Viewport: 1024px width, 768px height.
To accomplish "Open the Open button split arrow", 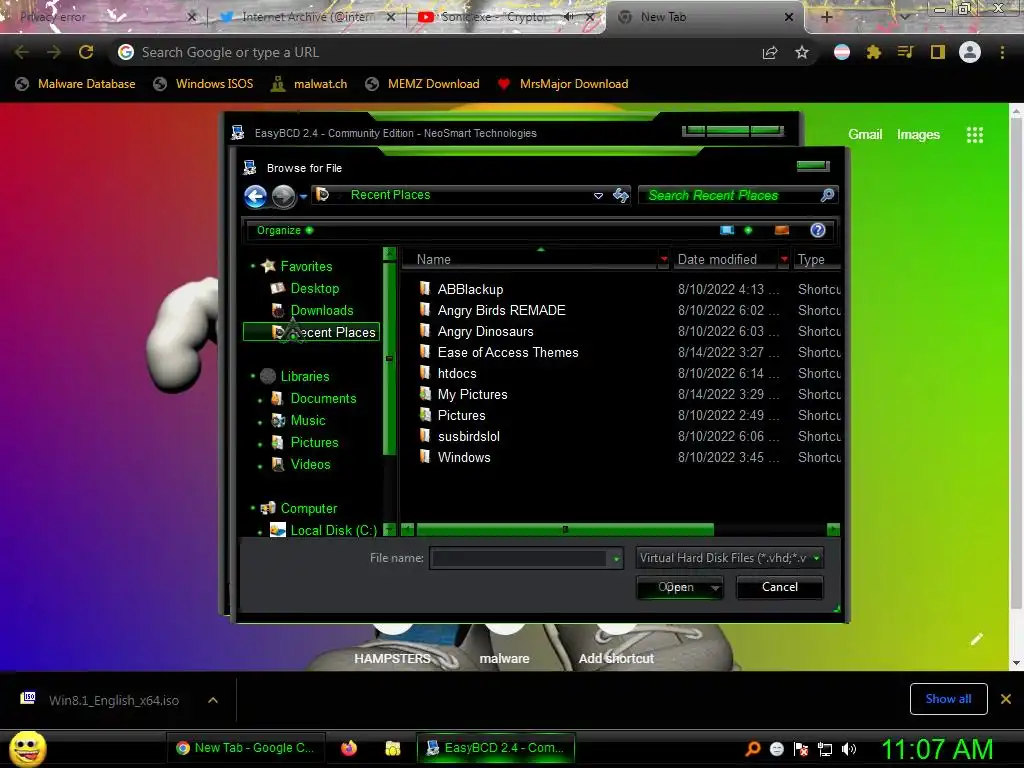I will 715,587.
